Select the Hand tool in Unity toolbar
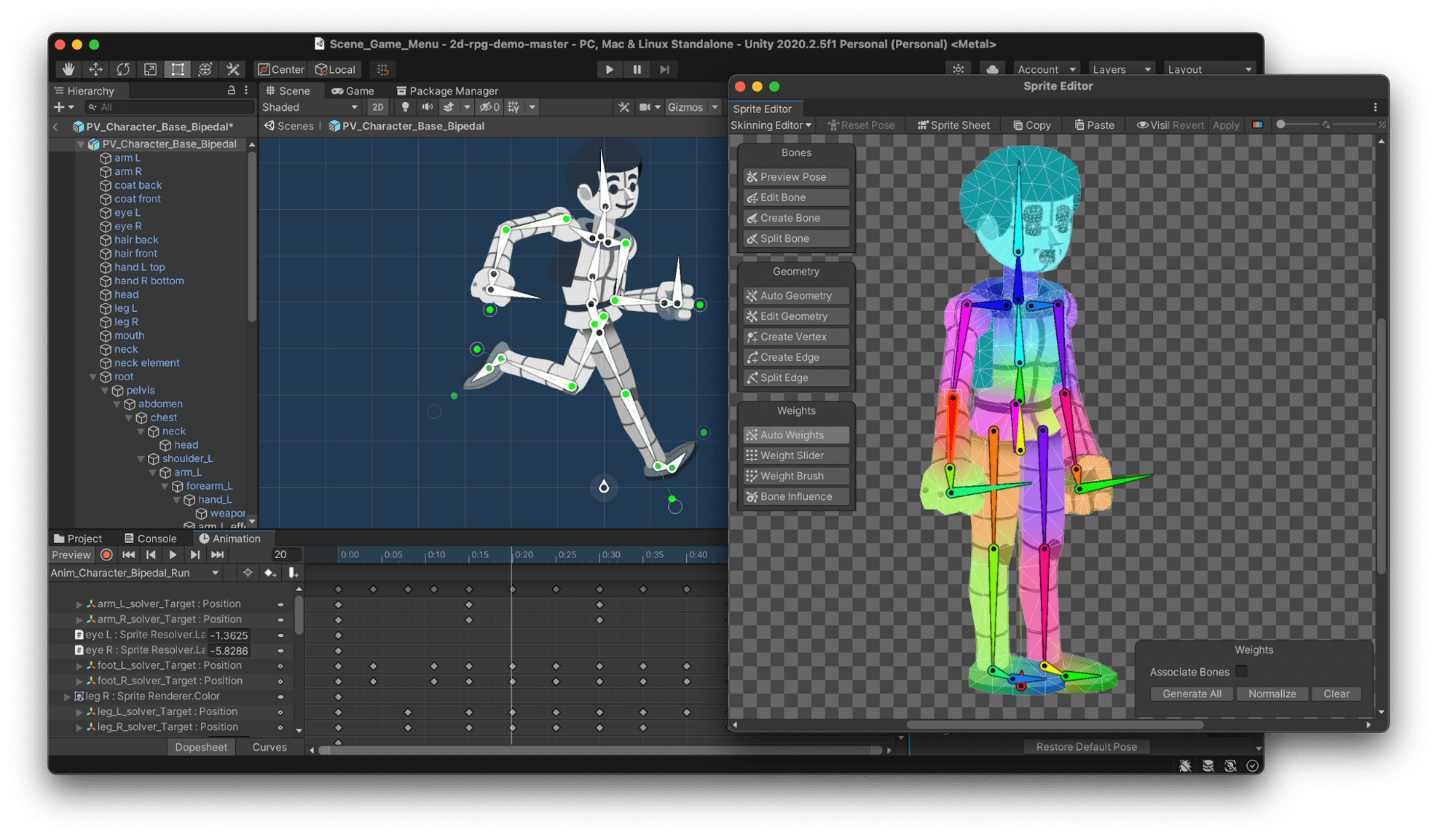 click(x=68, y=69)
